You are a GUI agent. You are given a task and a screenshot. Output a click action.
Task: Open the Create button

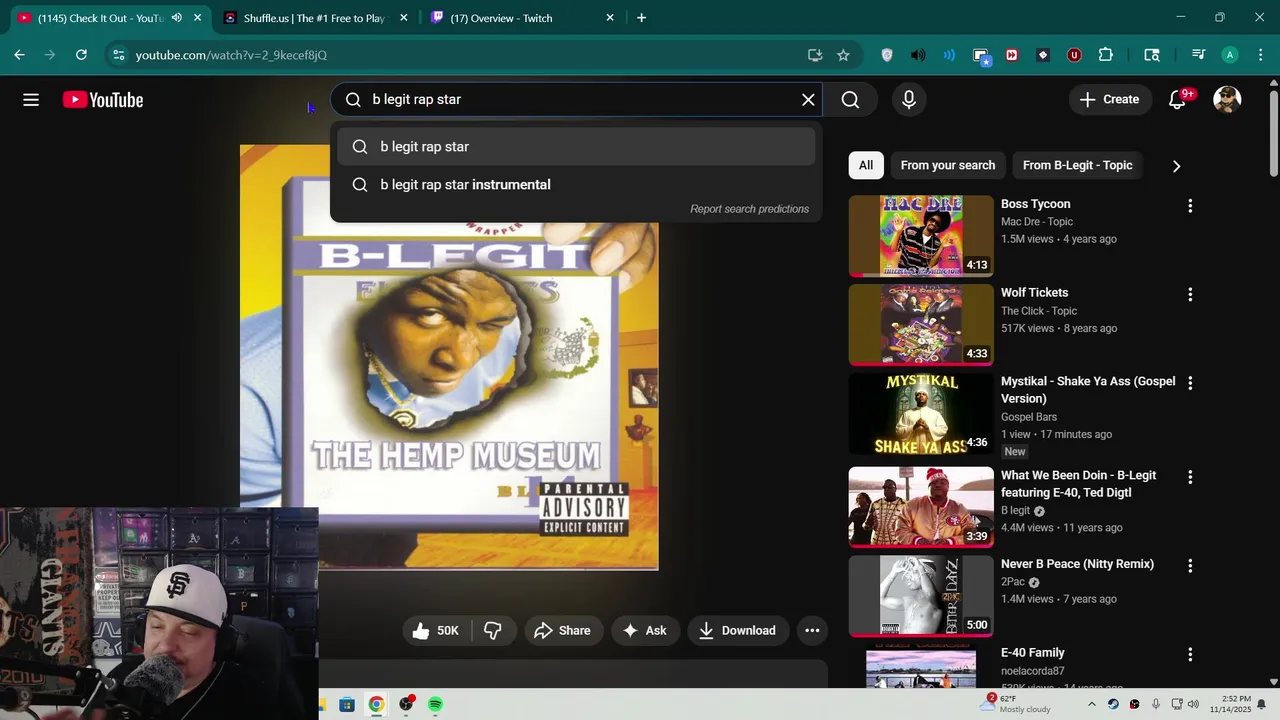coord(1109,100)
